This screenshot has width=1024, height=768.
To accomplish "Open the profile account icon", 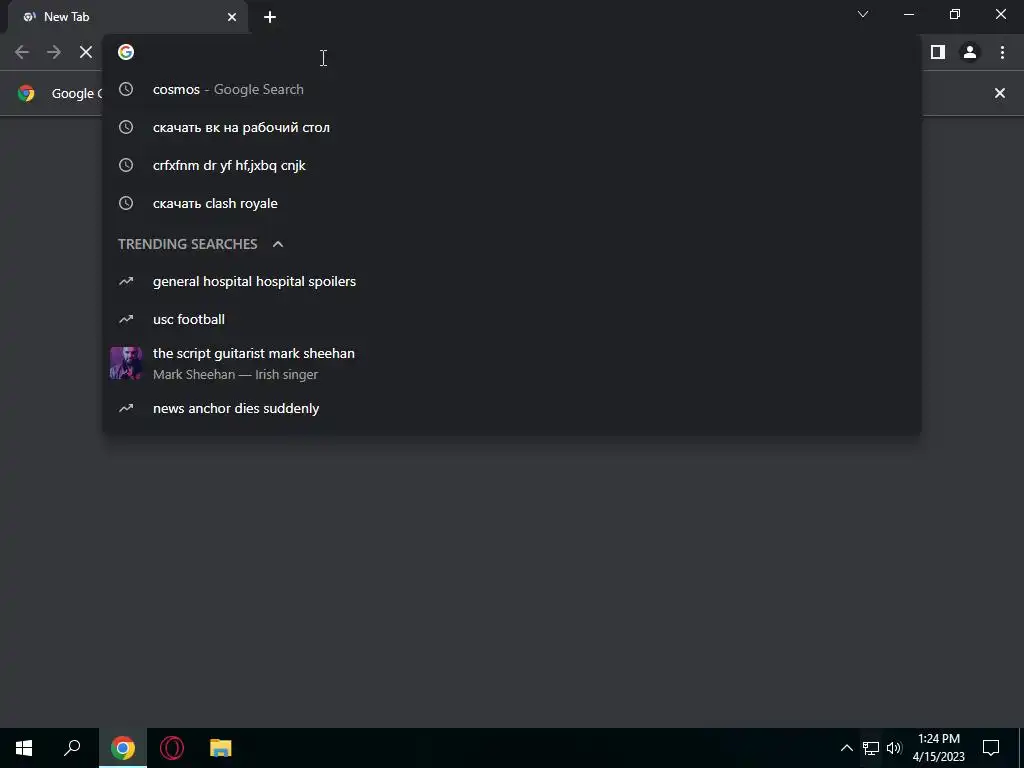I will (970, 52).
